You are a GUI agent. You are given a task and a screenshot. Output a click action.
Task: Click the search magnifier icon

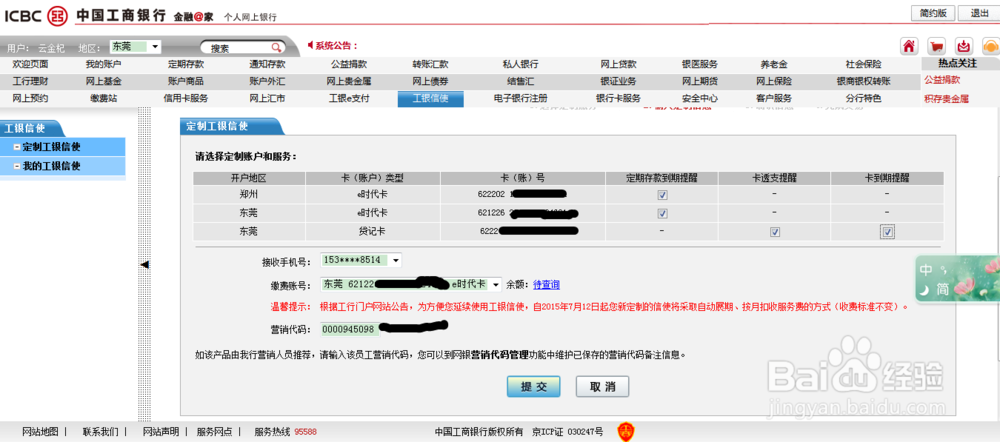pos(276,48)
